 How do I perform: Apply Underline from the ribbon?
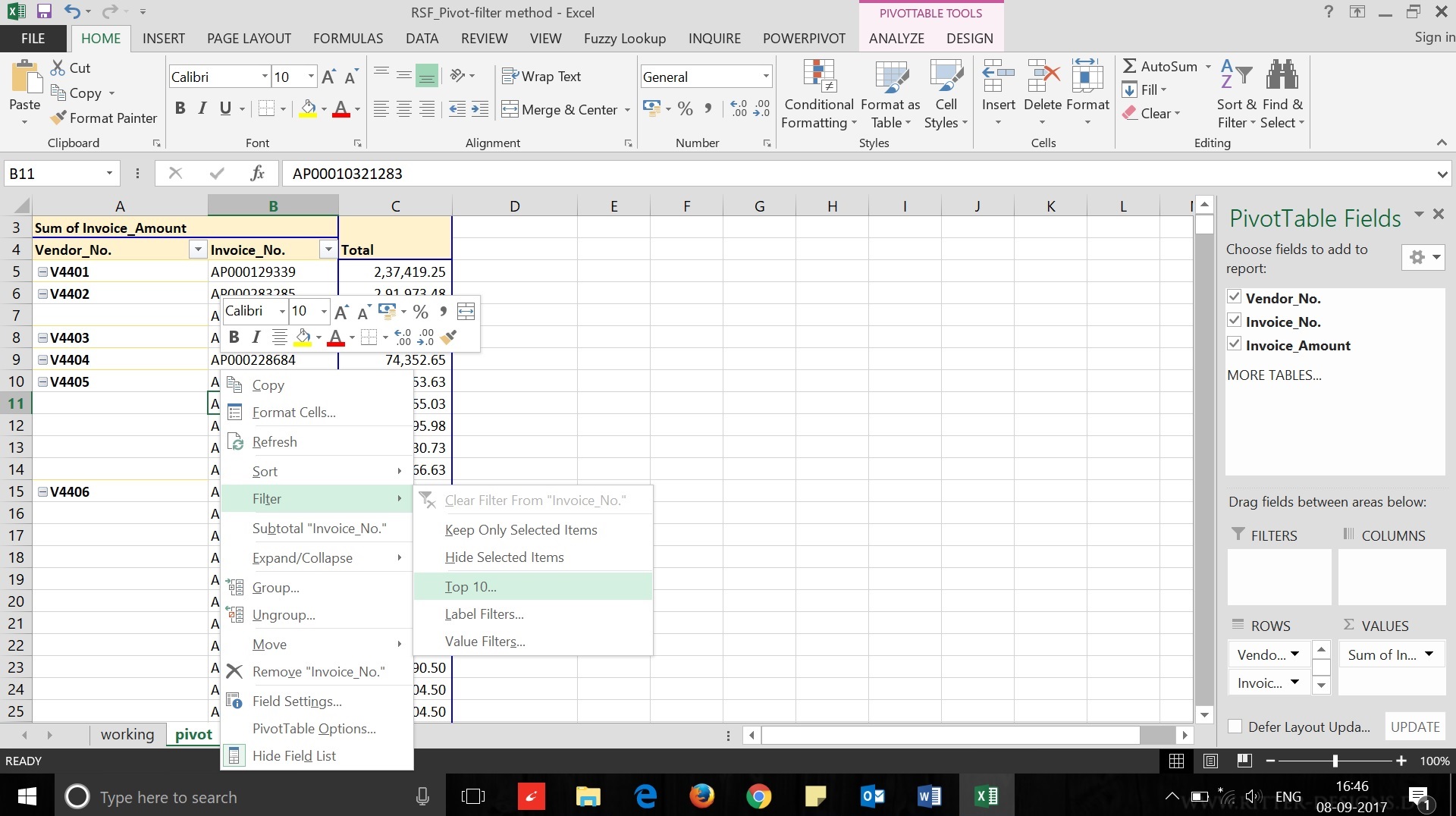225,108
